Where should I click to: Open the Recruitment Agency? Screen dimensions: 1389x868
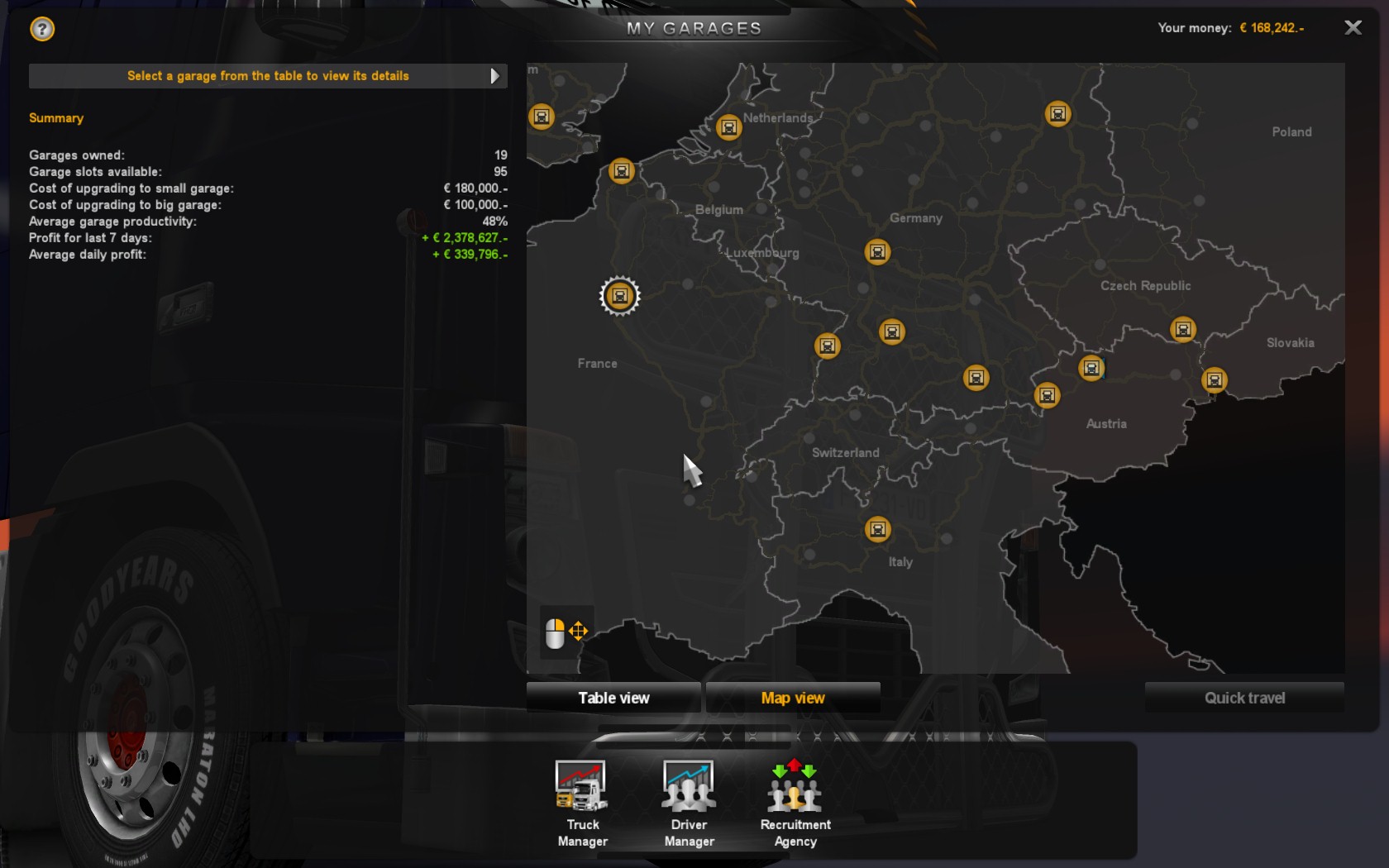[x=795, y=804]
